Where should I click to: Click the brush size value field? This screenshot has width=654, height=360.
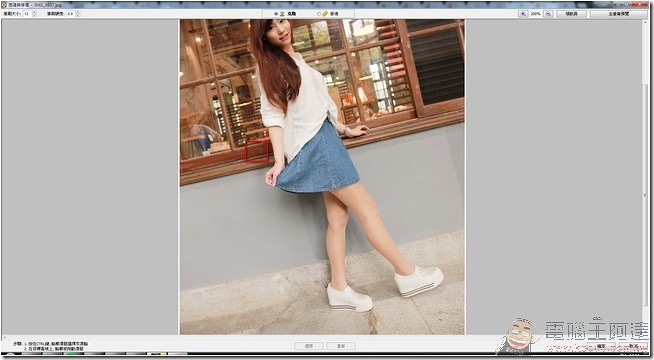pyautogui.click(x=27, y=14)
